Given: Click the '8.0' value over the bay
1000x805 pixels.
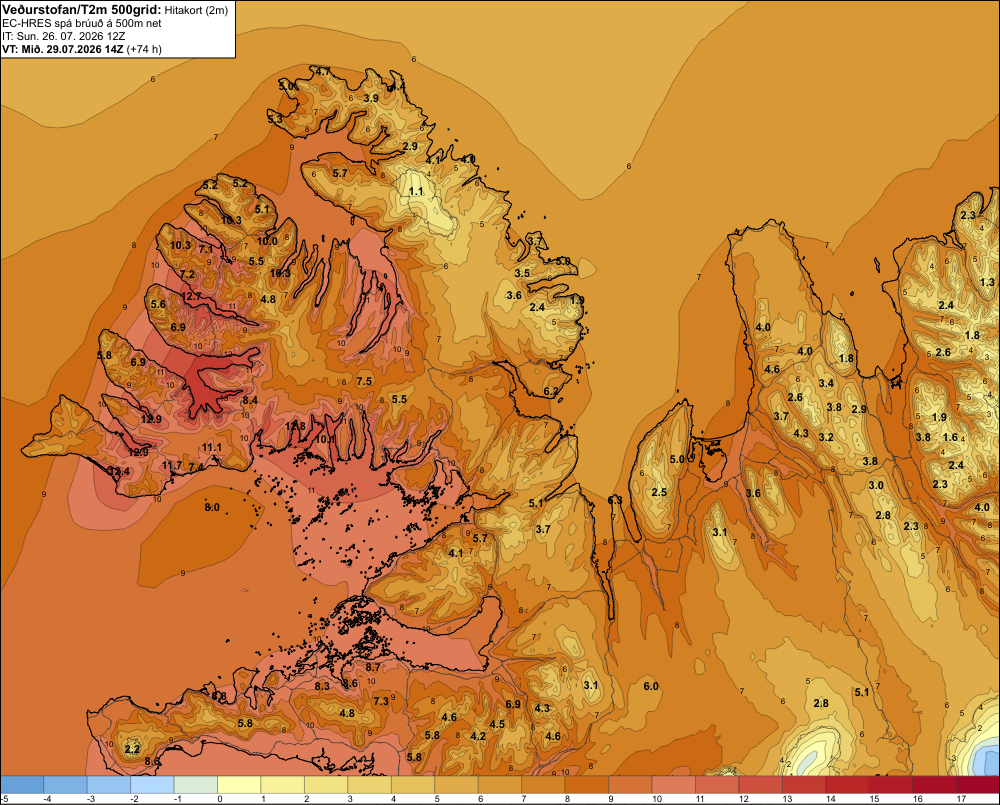Looking at the screenshot, I should (x=212, y=507).
